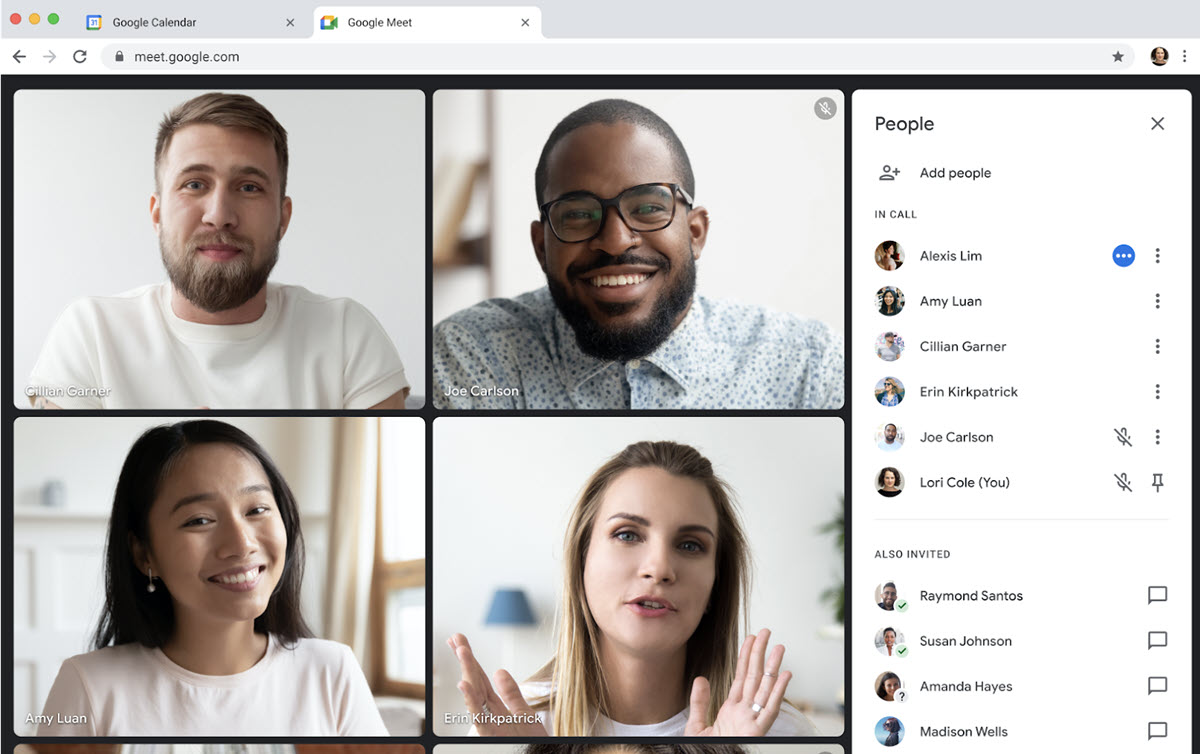The image size is (1200, 754).
Task: Close the People side panel
Action: click(x=1157, y=124)
